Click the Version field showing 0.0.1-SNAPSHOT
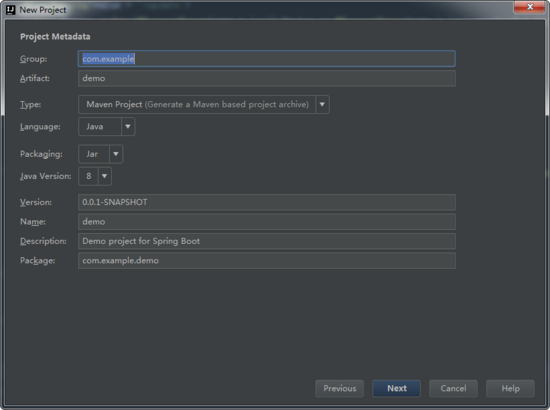The width and height of the screenshot is (550, 410). 267,202
